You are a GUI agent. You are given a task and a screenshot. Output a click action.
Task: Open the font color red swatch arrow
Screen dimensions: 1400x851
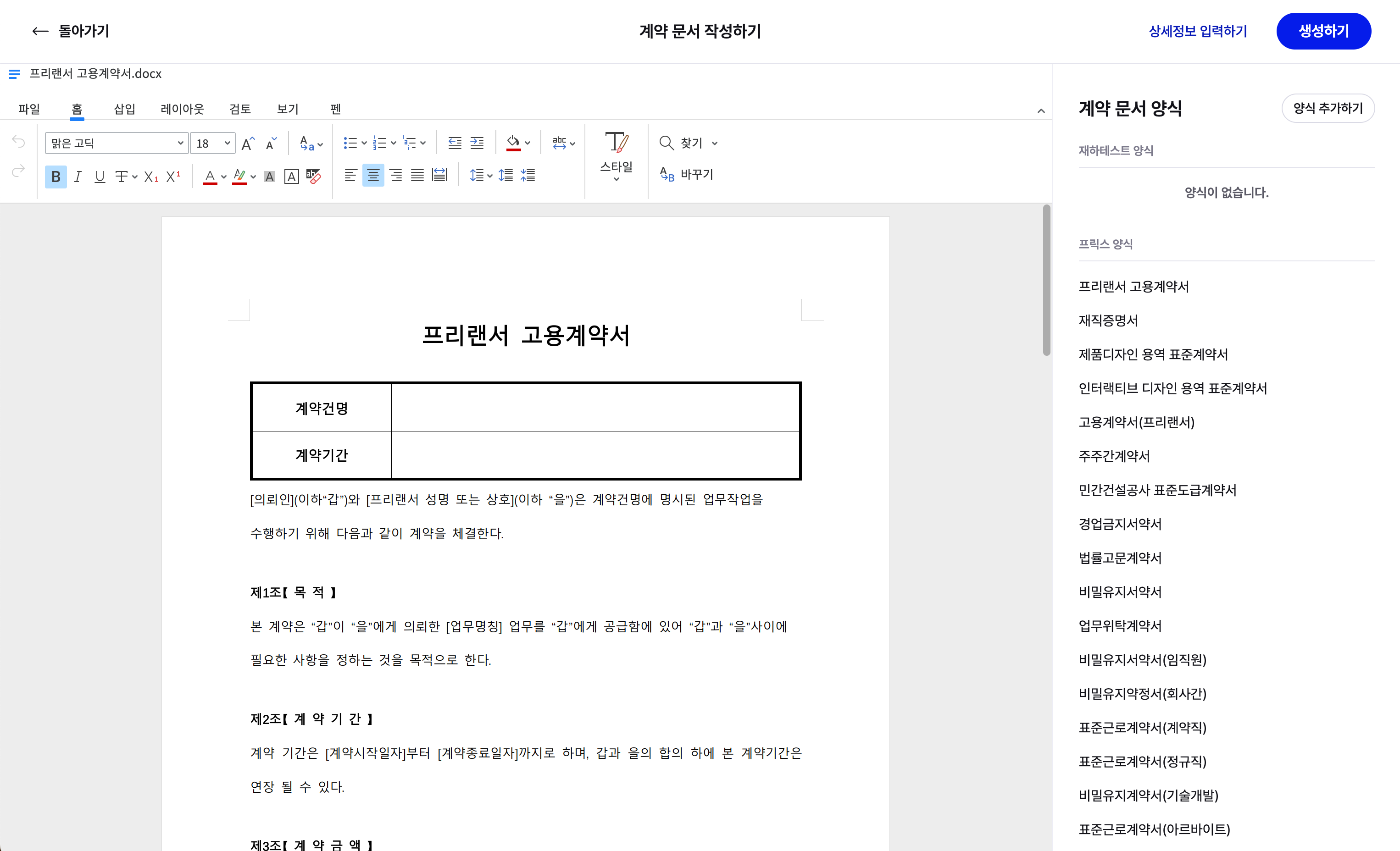(223, 177)
